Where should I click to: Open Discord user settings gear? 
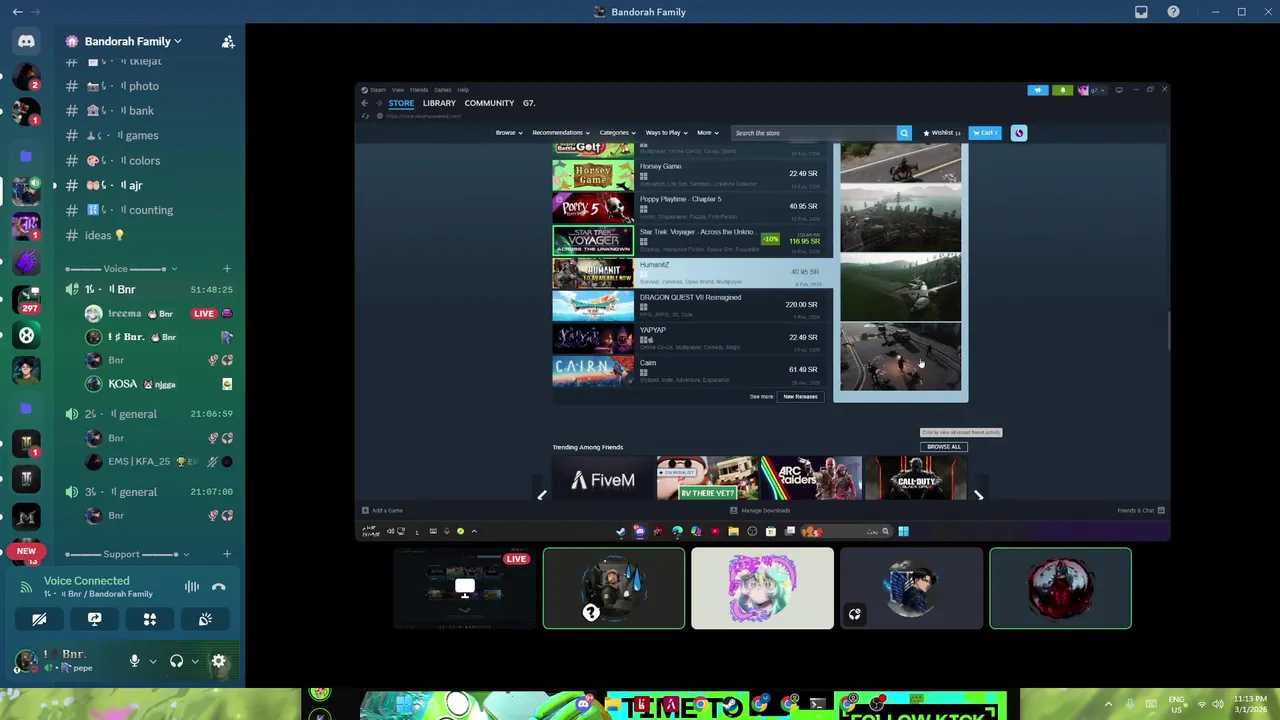(x=219, y=661)
